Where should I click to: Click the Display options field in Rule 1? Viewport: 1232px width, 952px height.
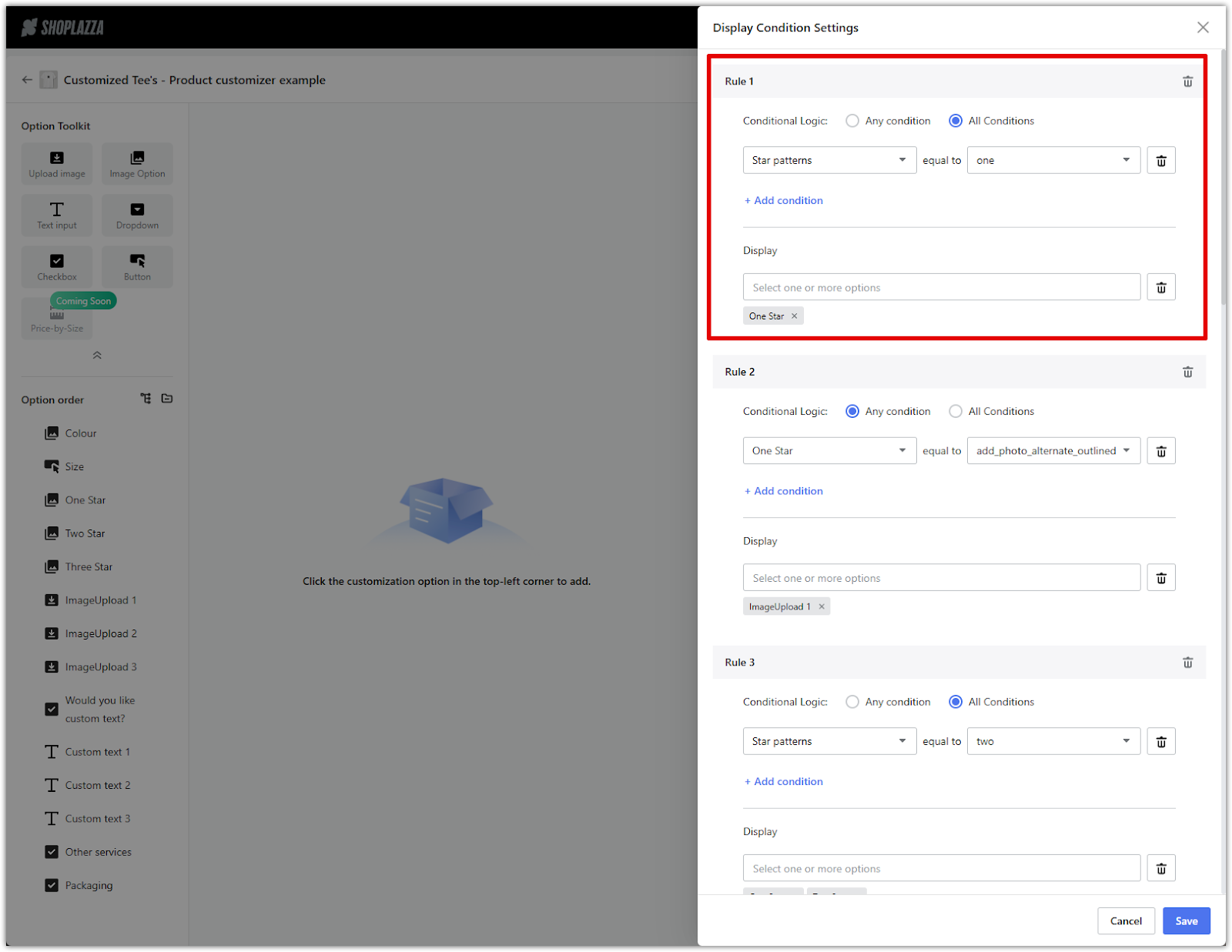point(941,288)
